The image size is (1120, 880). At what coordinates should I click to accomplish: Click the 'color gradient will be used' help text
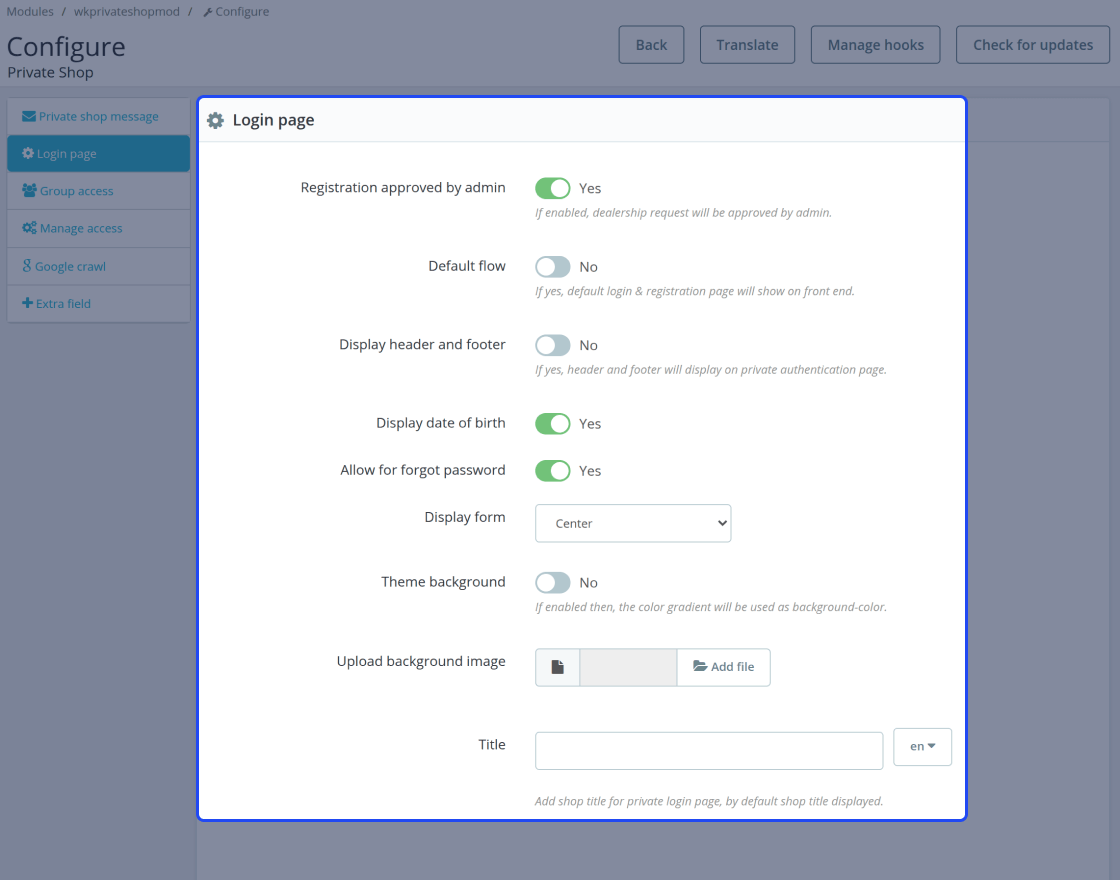point(711,606)
